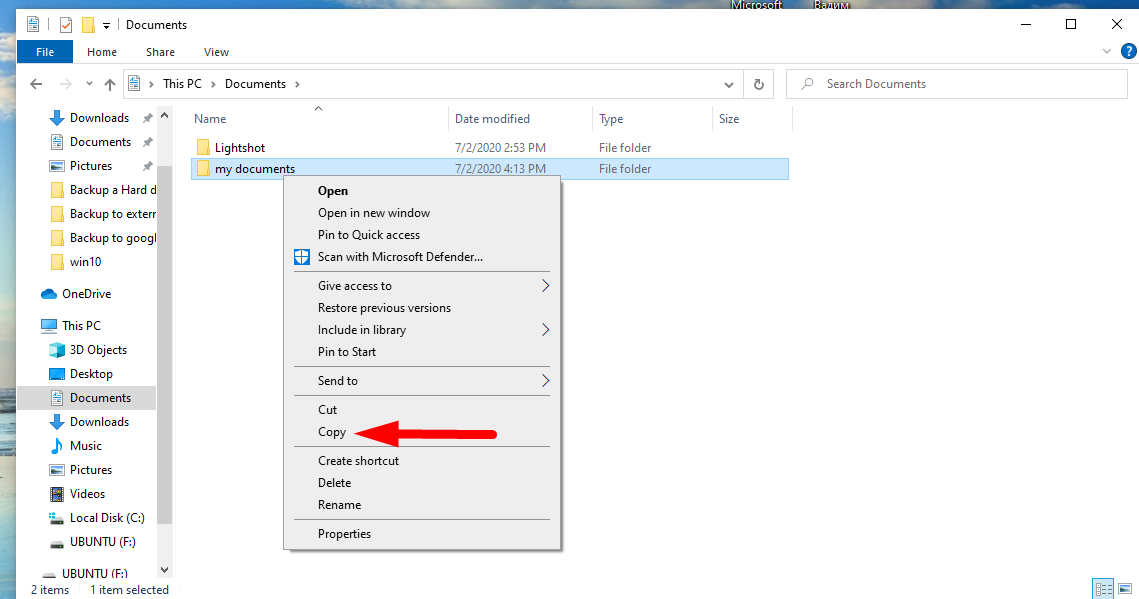Expand the Send to submenu
Viewport: 1139px width, 599px height.
pos(338,381)
